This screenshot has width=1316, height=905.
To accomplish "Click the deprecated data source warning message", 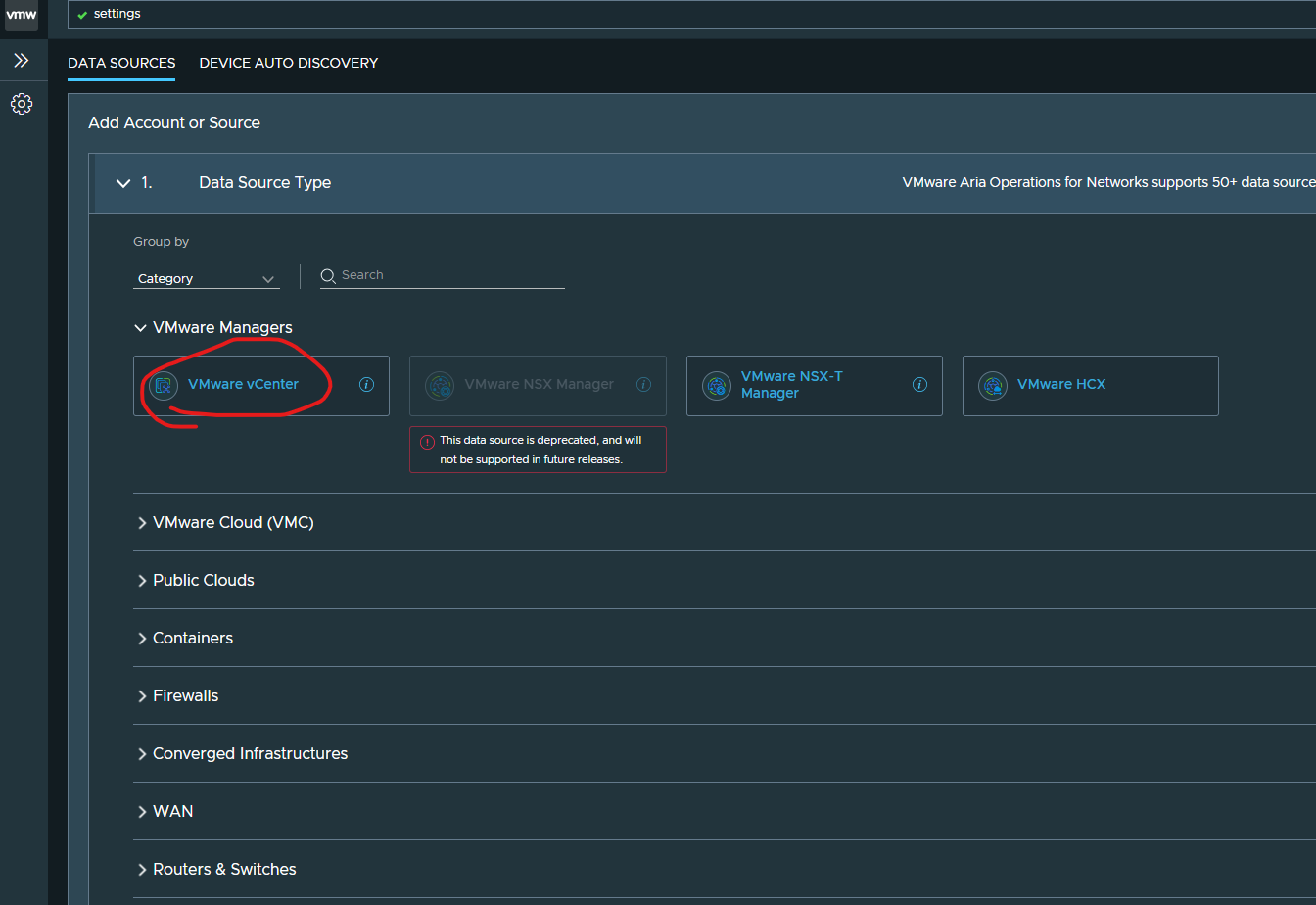I will (x=538, y=450).
